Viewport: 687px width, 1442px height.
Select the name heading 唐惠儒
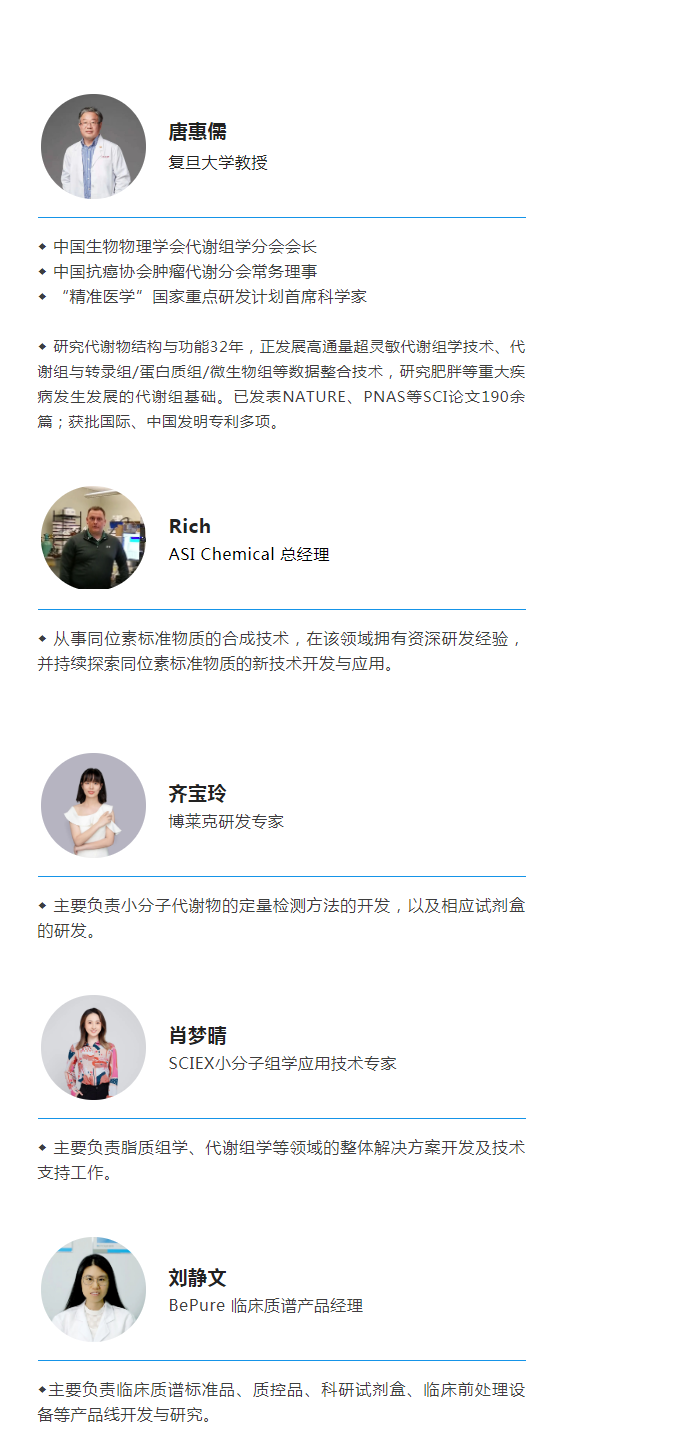[198, 132]
